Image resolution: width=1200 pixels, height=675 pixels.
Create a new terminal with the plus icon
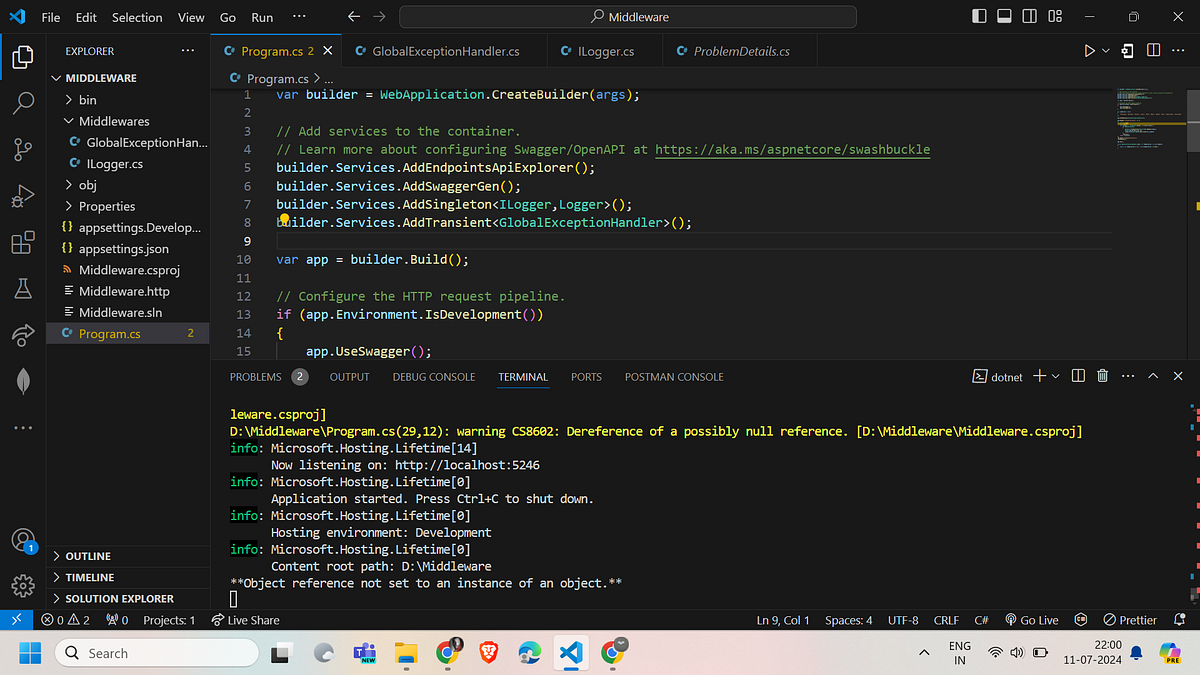click(1041, 375)
